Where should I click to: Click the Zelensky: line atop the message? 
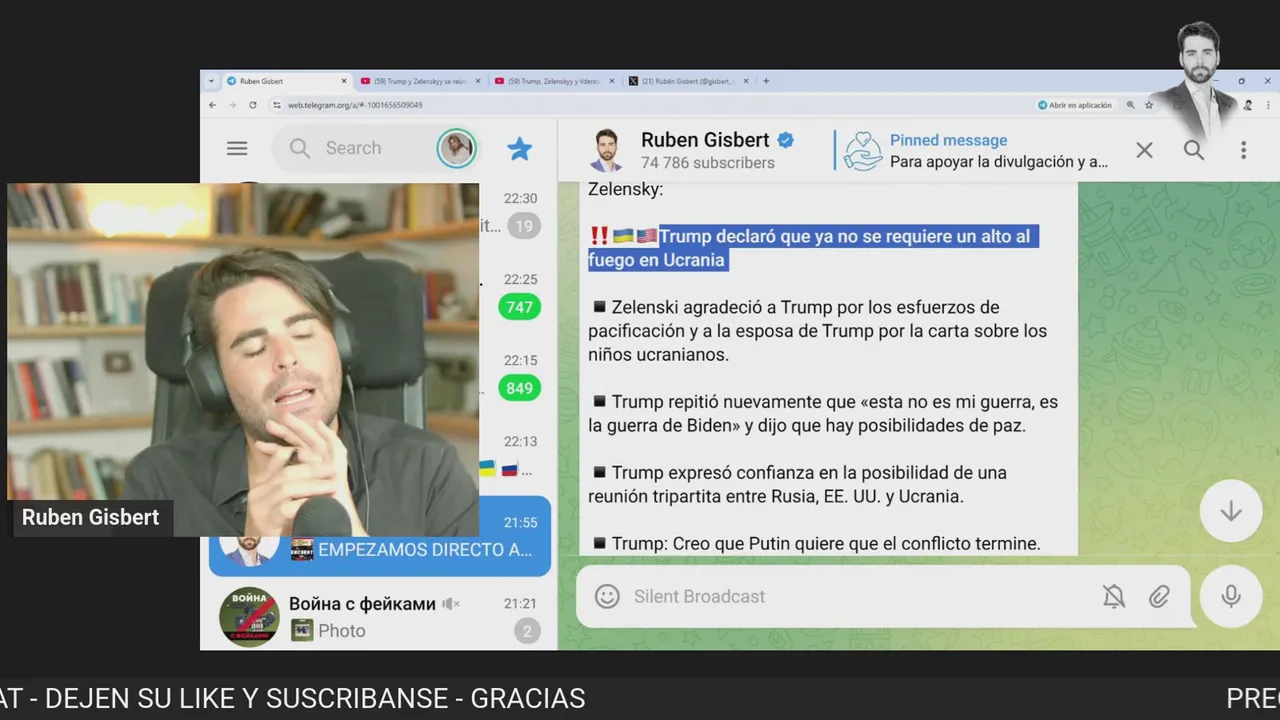(625, 189)
